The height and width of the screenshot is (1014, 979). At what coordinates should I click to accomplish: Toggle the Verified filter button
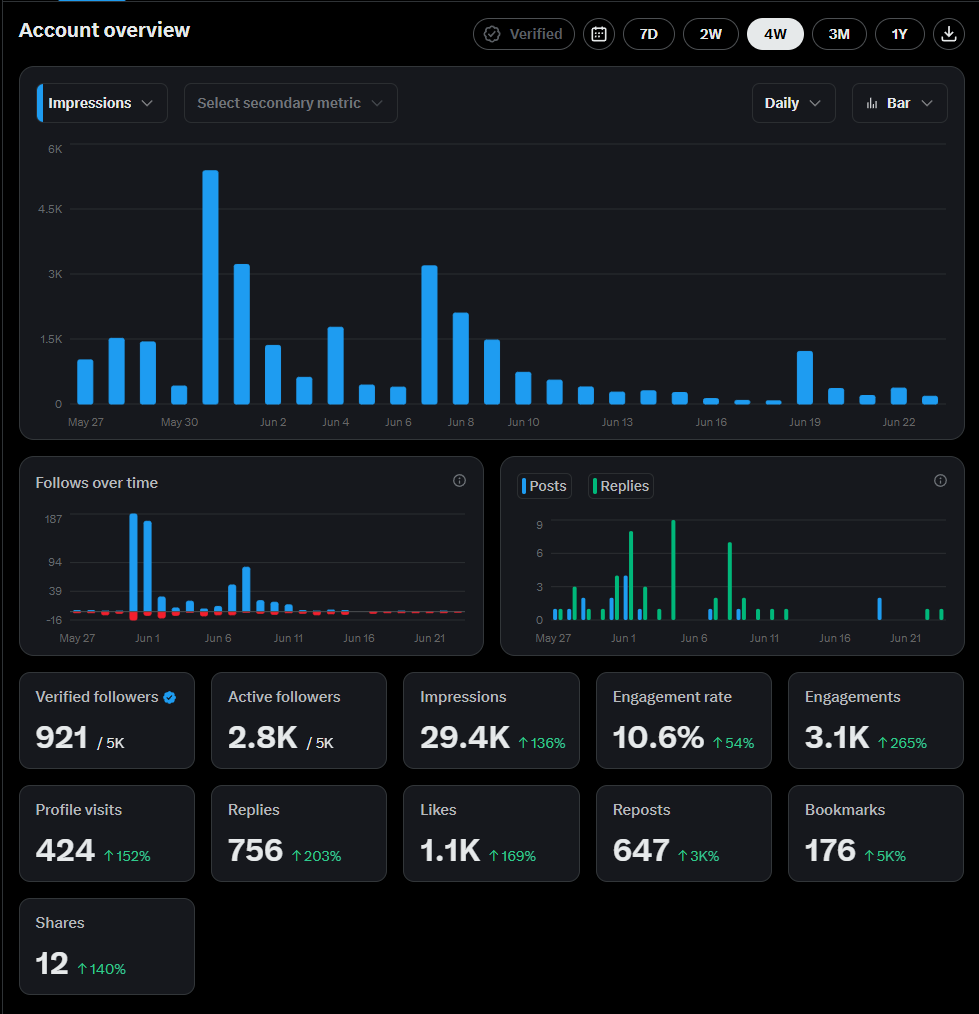click(524, 34)
